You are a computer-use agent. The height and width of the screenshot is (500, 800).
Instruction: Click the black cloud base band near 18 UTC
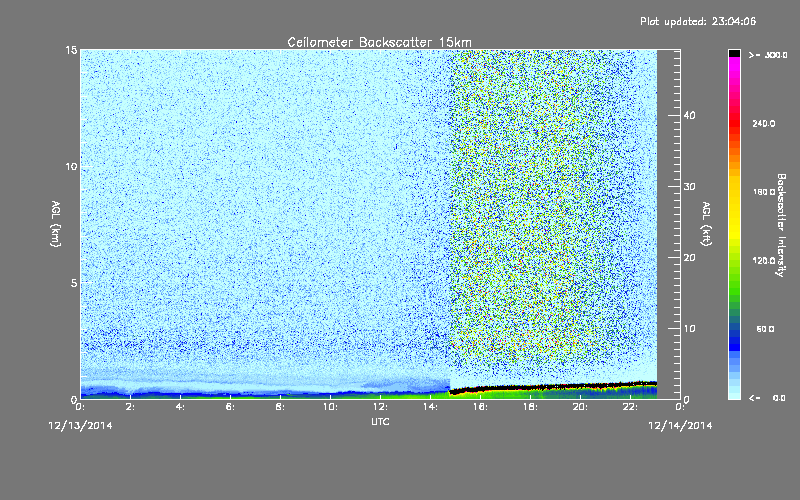coord(530,388)
